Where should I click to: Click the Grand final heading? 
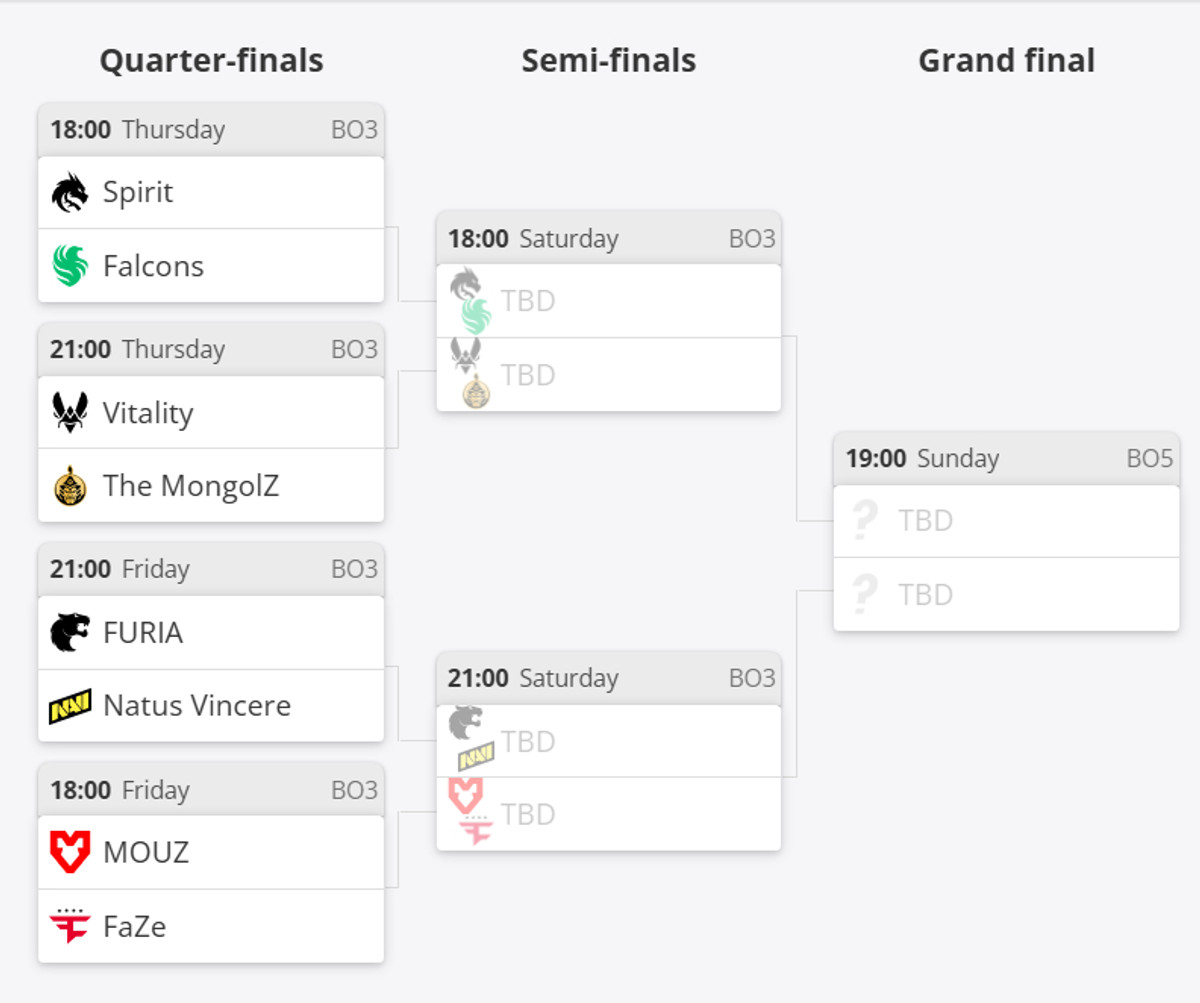tap(1006, 61)
